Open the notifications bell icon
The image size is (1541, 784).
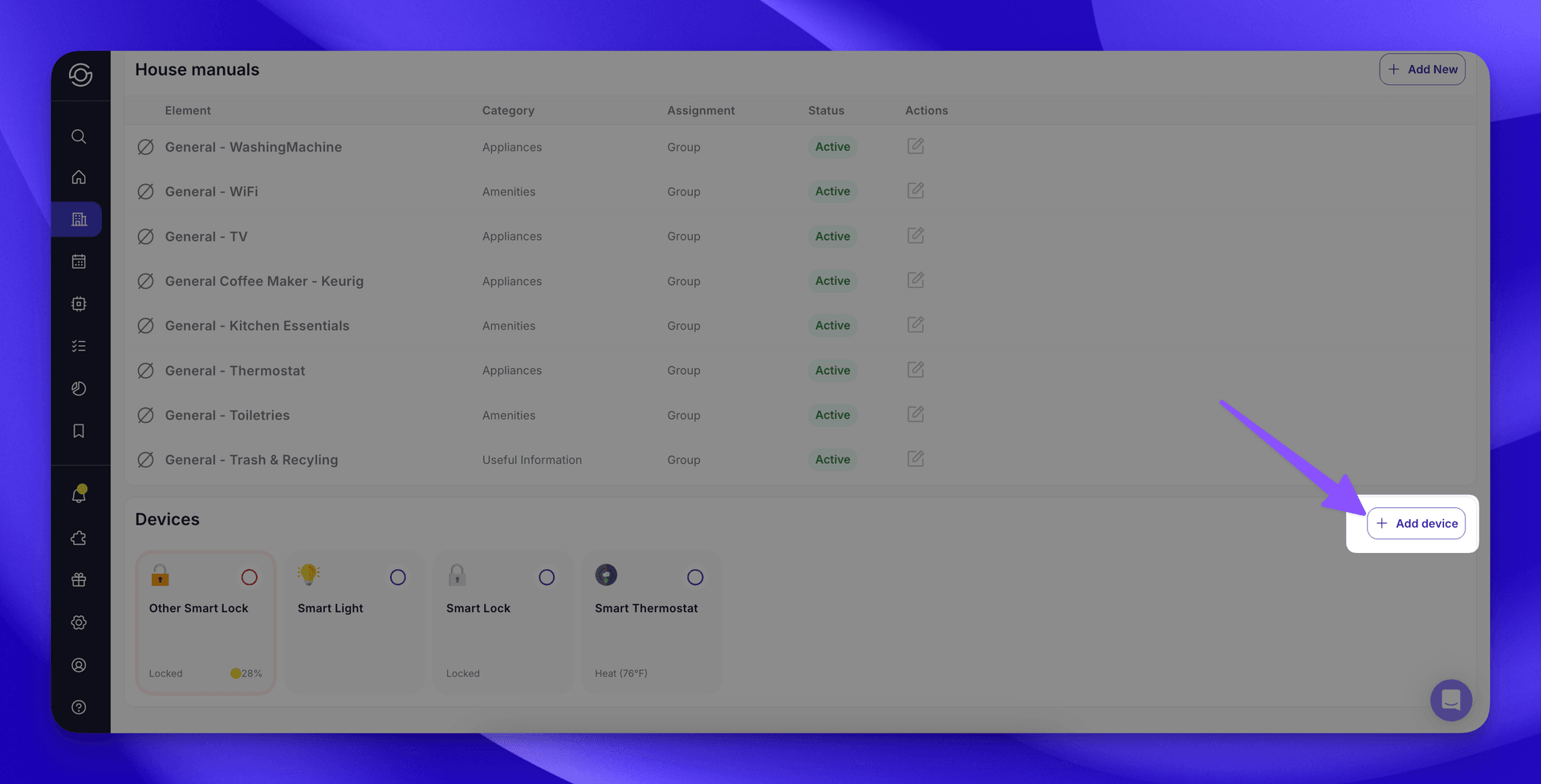tap(79, 495)
